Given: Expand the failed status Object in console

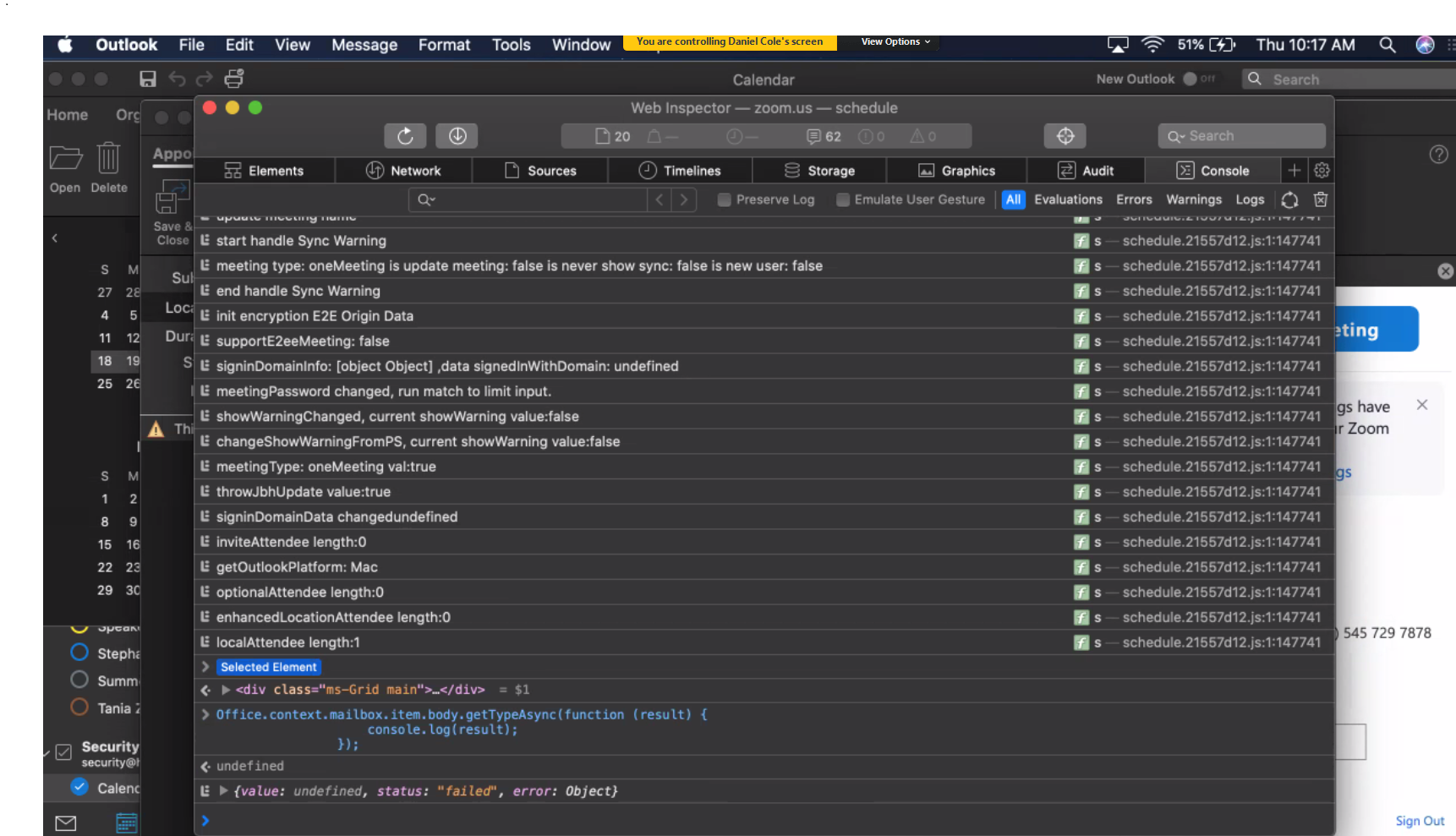Looking at the screenshot, I should [x=224, y=790].
